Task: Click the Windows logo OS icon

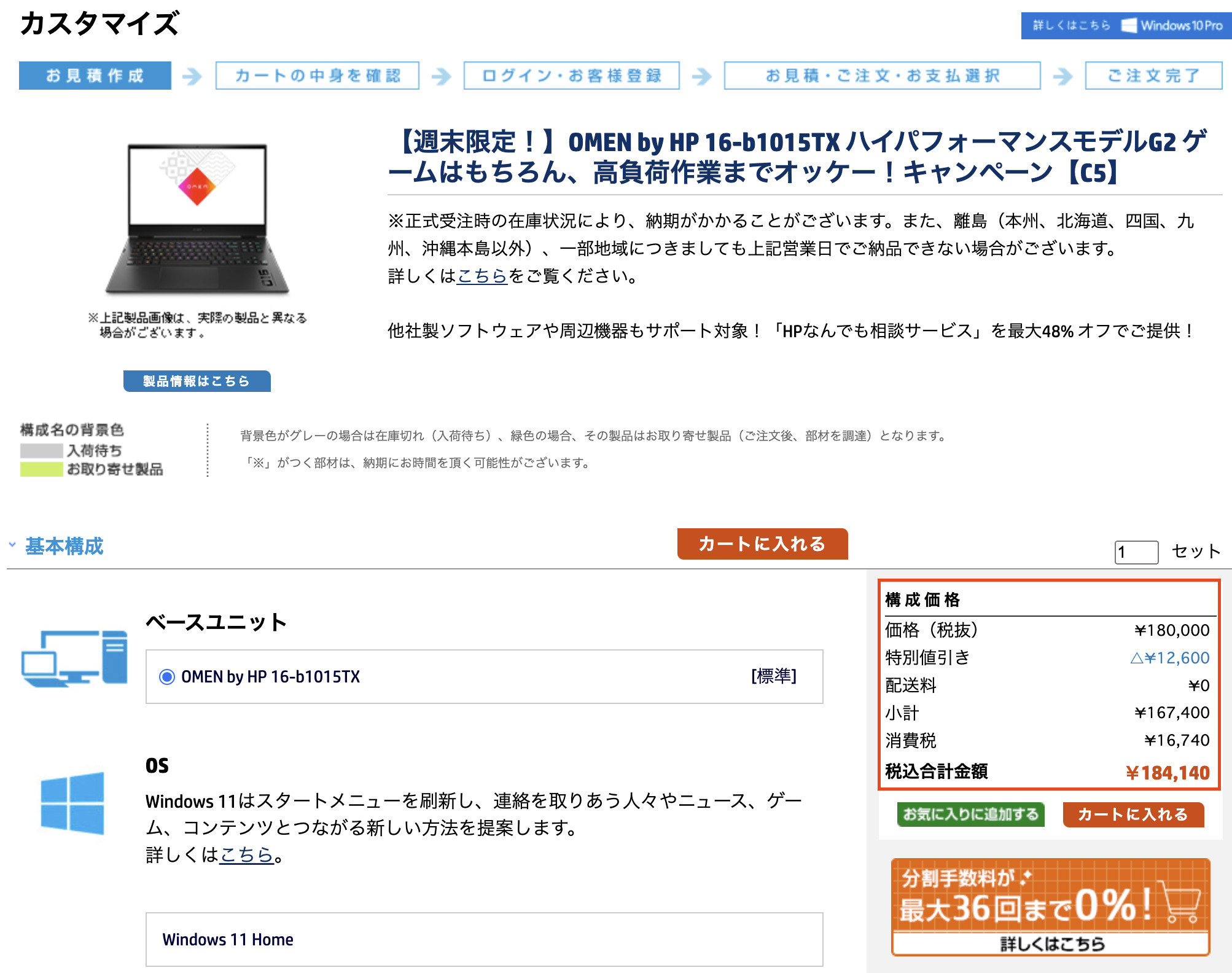Action: [72, 803]
